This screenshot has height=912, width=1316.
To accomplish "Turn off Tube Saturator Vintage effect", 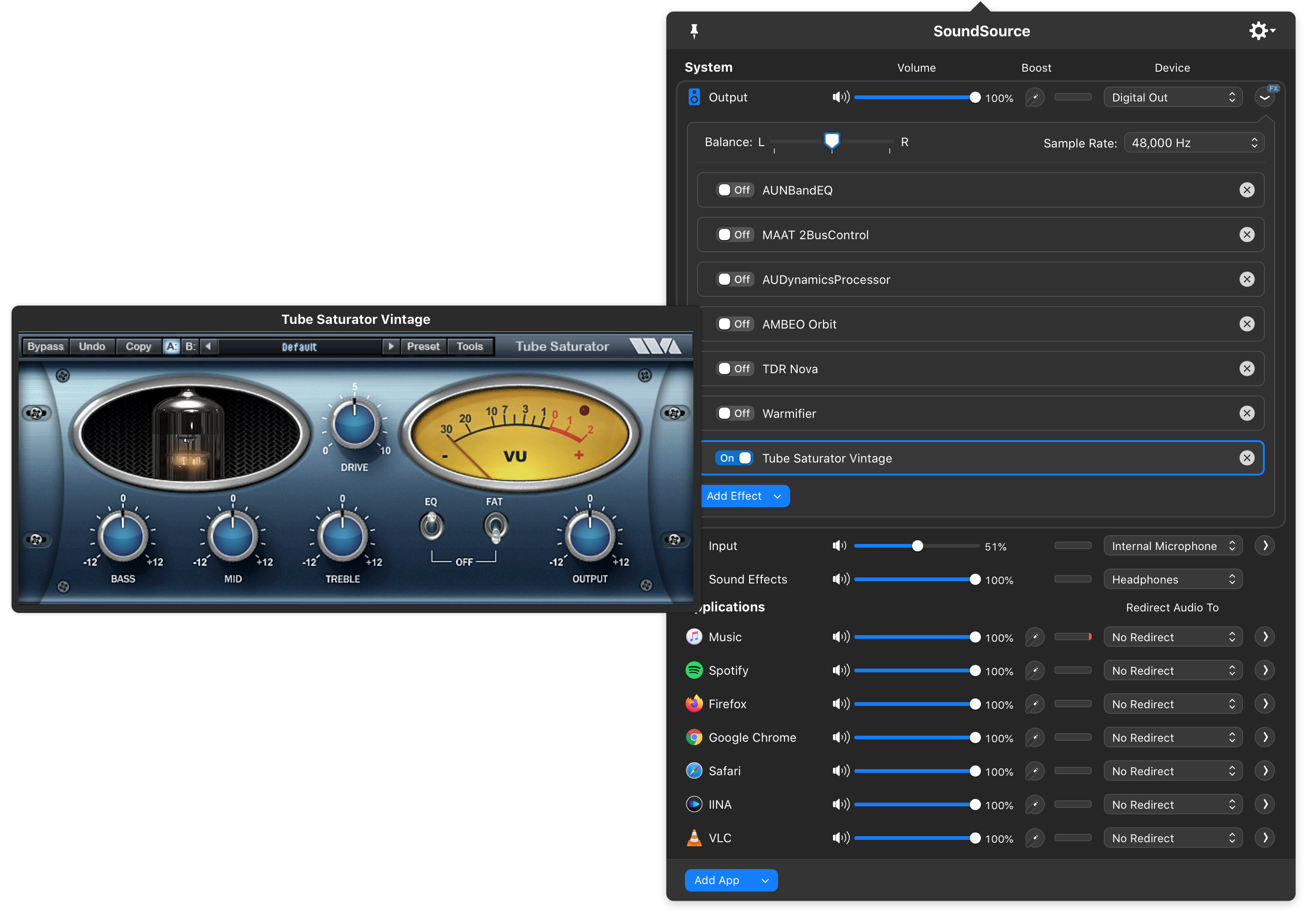I will click(x=734, y=458).
